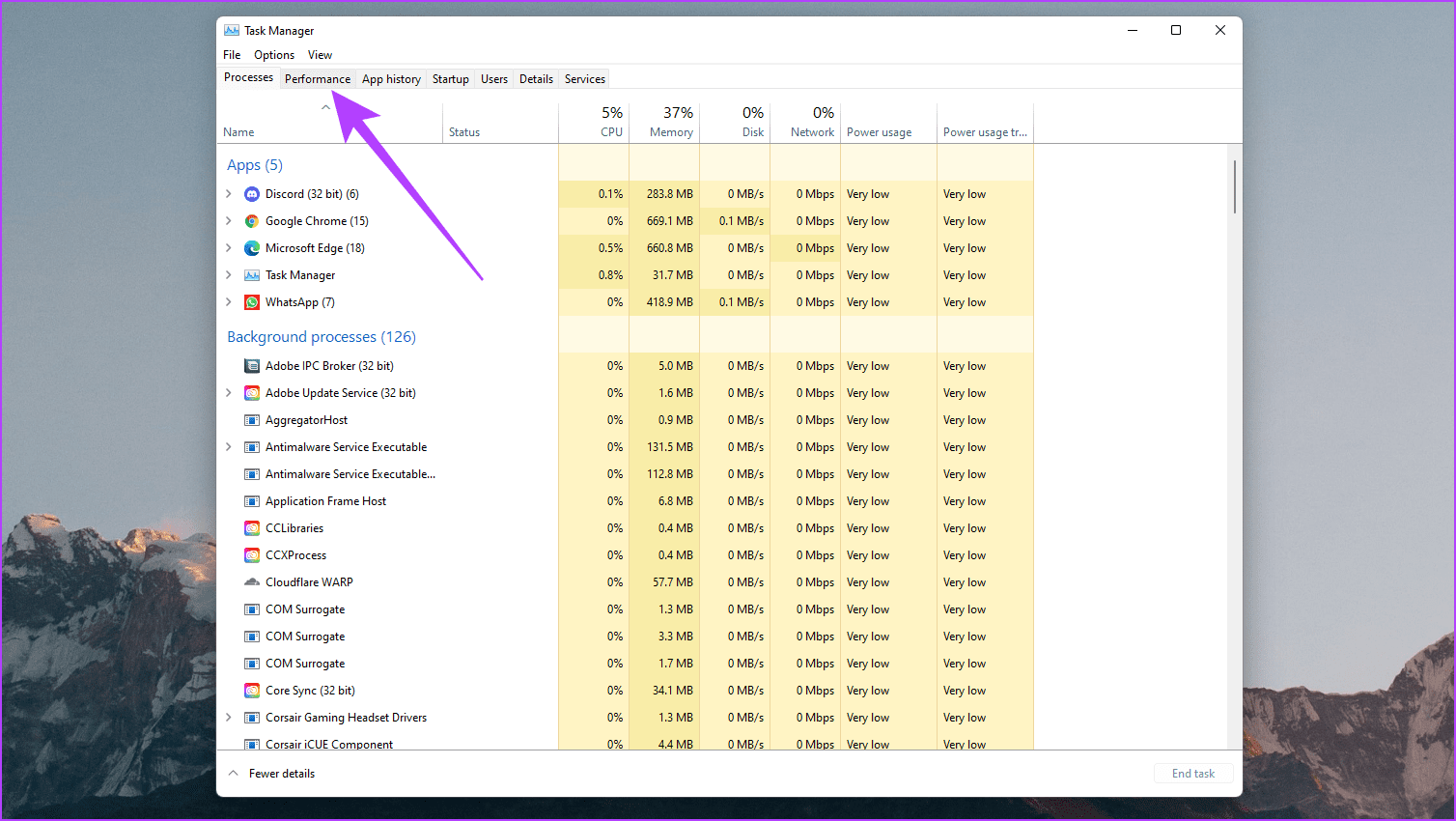Click the Adobe IPC Broker icon
This screenshot has height=821, width=1456.
point(252,366)
